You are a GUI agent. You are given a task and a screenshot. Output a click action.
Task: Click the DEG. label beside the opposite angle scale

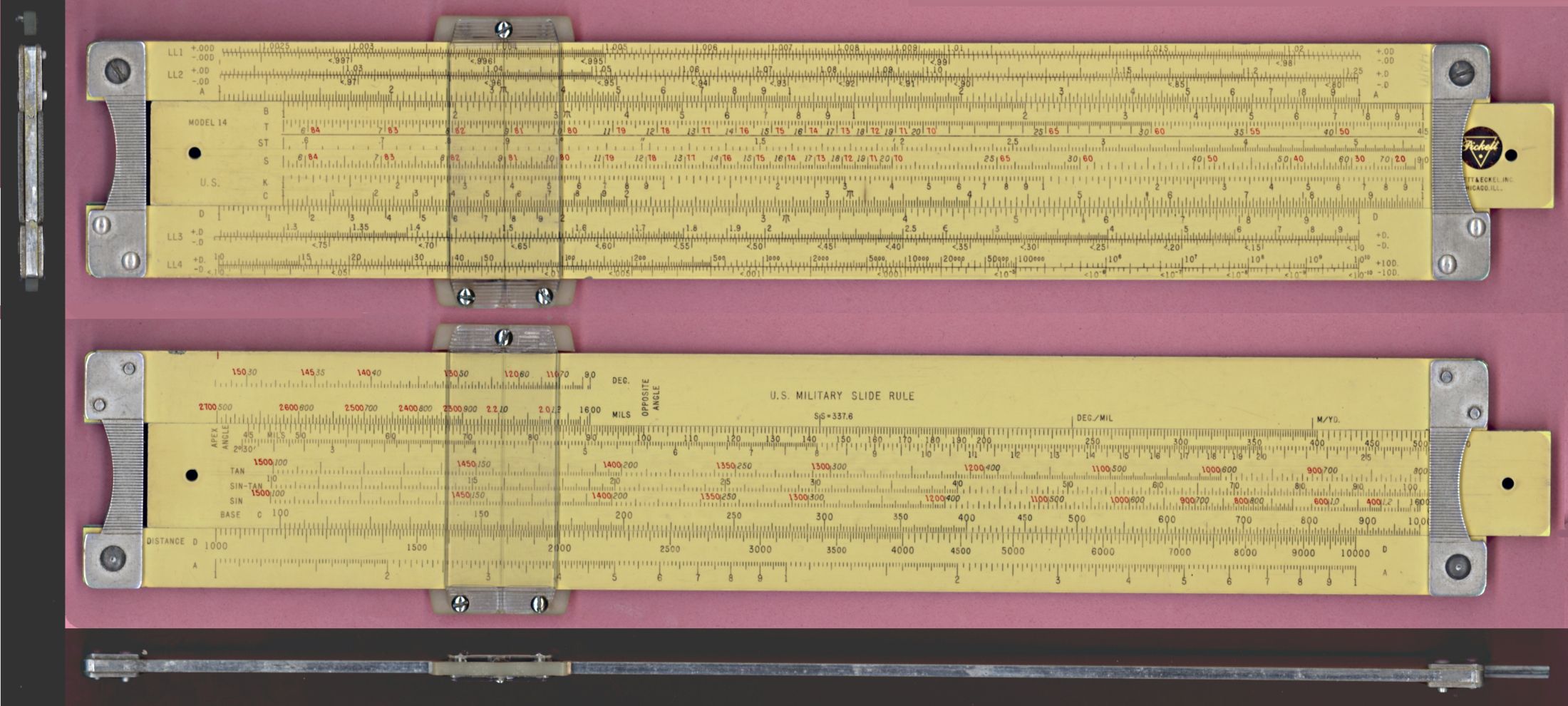[x=621, y=381]
